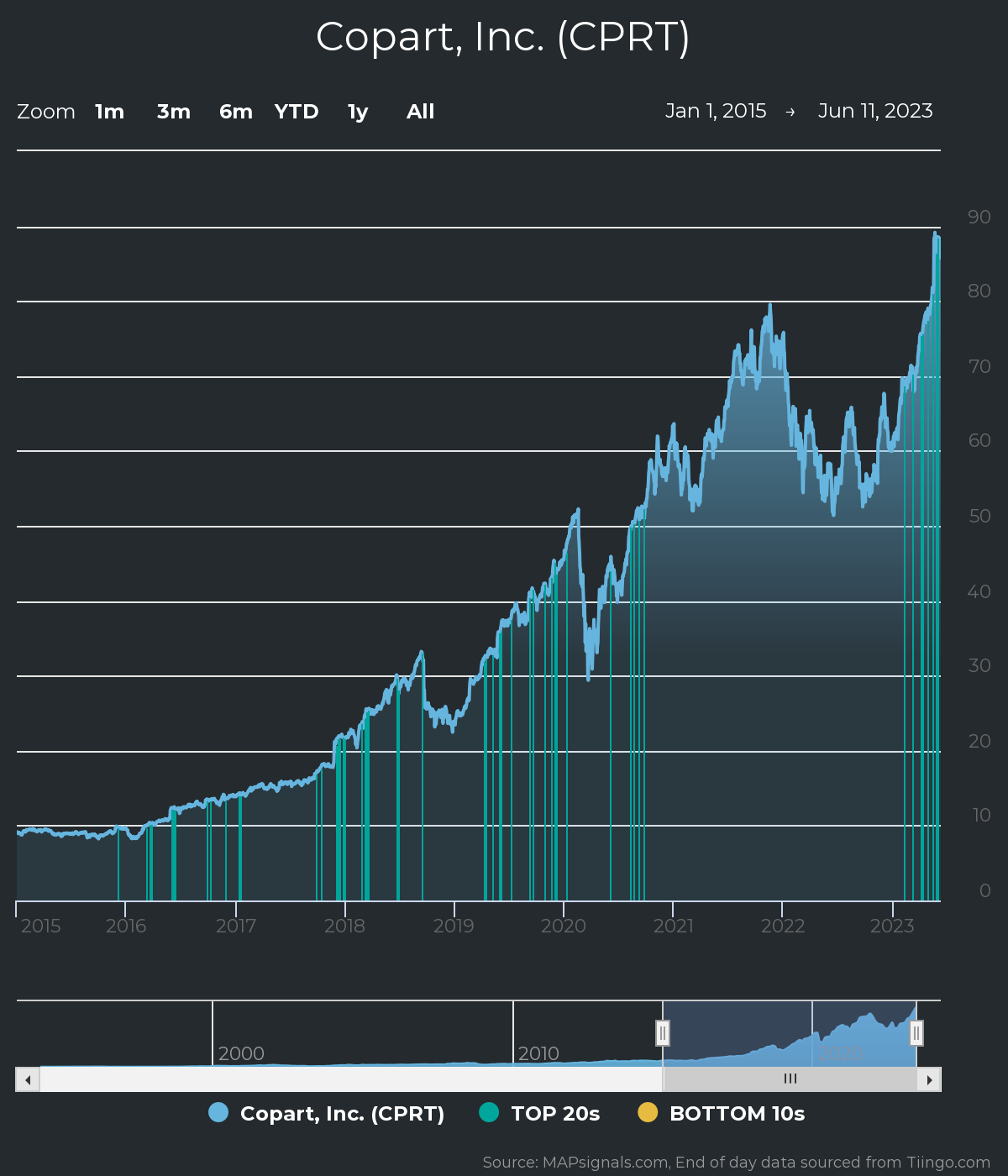Toggle BOTTOM 10s series legend
The image size is (1008, 1176).
tap(722, 1113)
